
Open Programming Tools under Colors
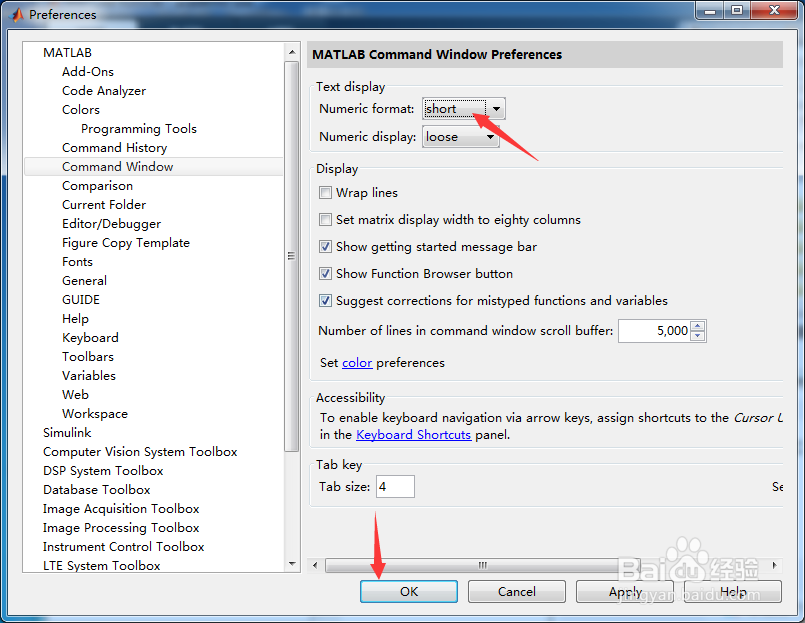(139, 129)
